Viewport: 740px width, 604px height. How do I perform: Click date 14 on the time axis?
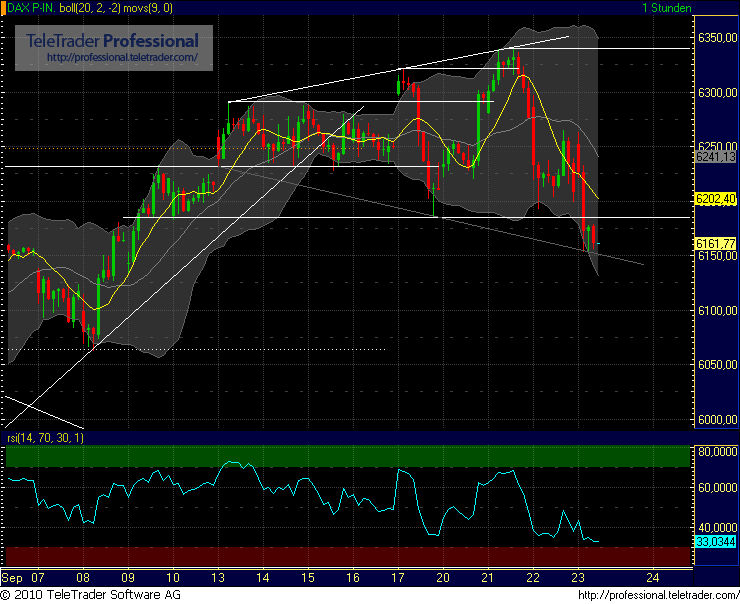pos(263,578)
